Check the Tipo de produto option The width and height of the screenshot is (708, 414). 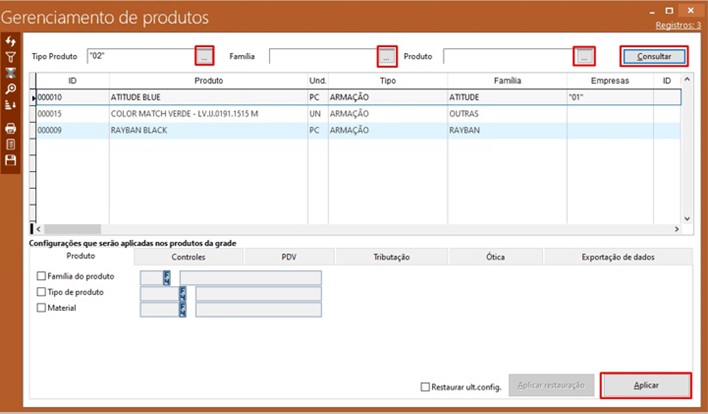pos(41,293)
